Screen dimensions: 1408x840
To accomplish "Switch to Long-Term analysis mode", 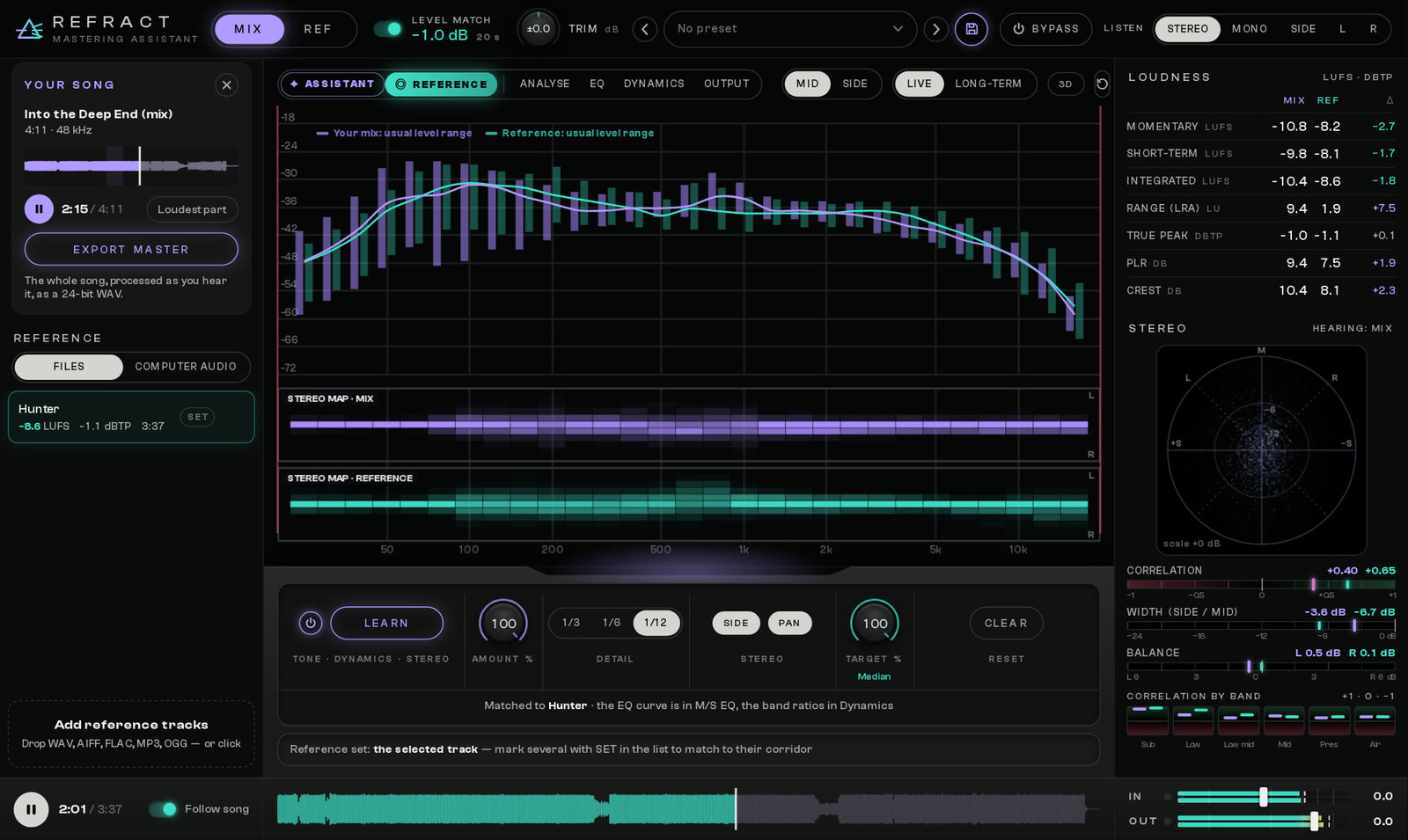I will (988, 84).
